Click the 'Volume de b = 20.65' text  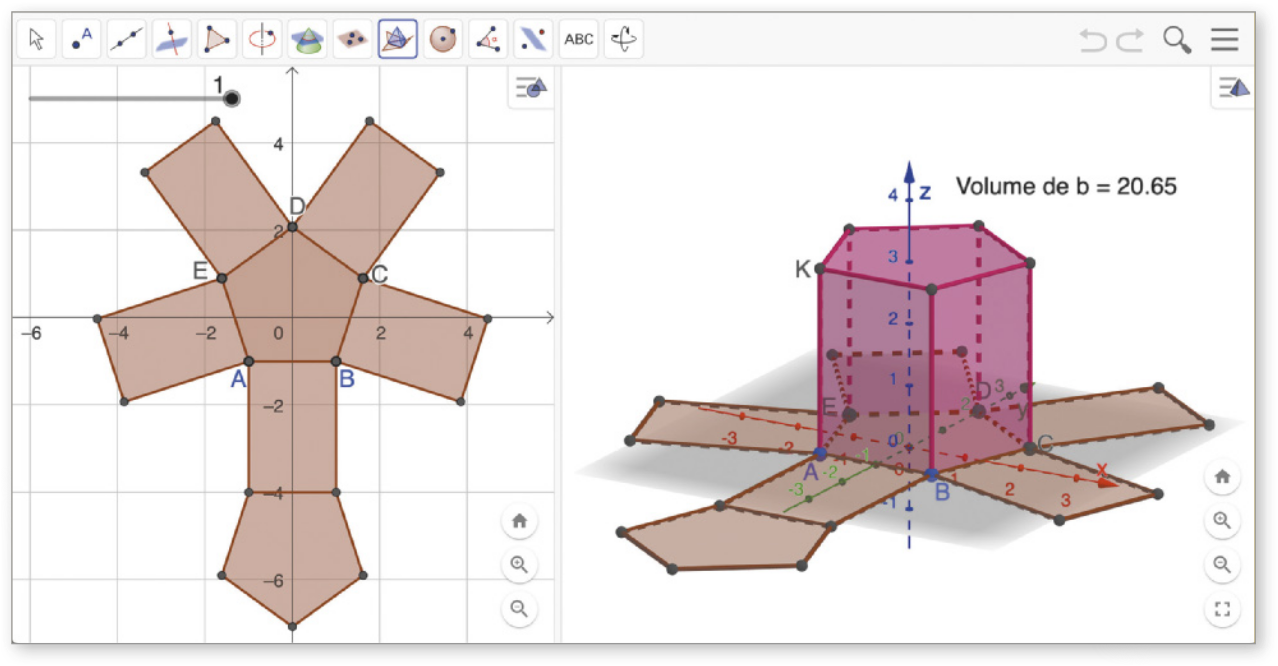click(x=1066, y=186)
